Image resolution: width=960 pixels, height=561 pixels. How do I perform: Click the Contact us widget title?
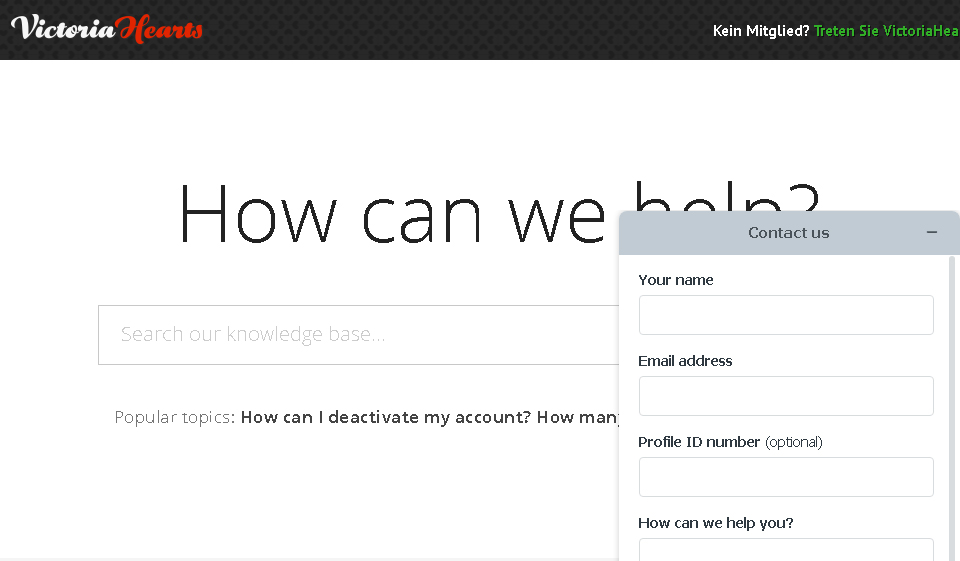(788, 233)
